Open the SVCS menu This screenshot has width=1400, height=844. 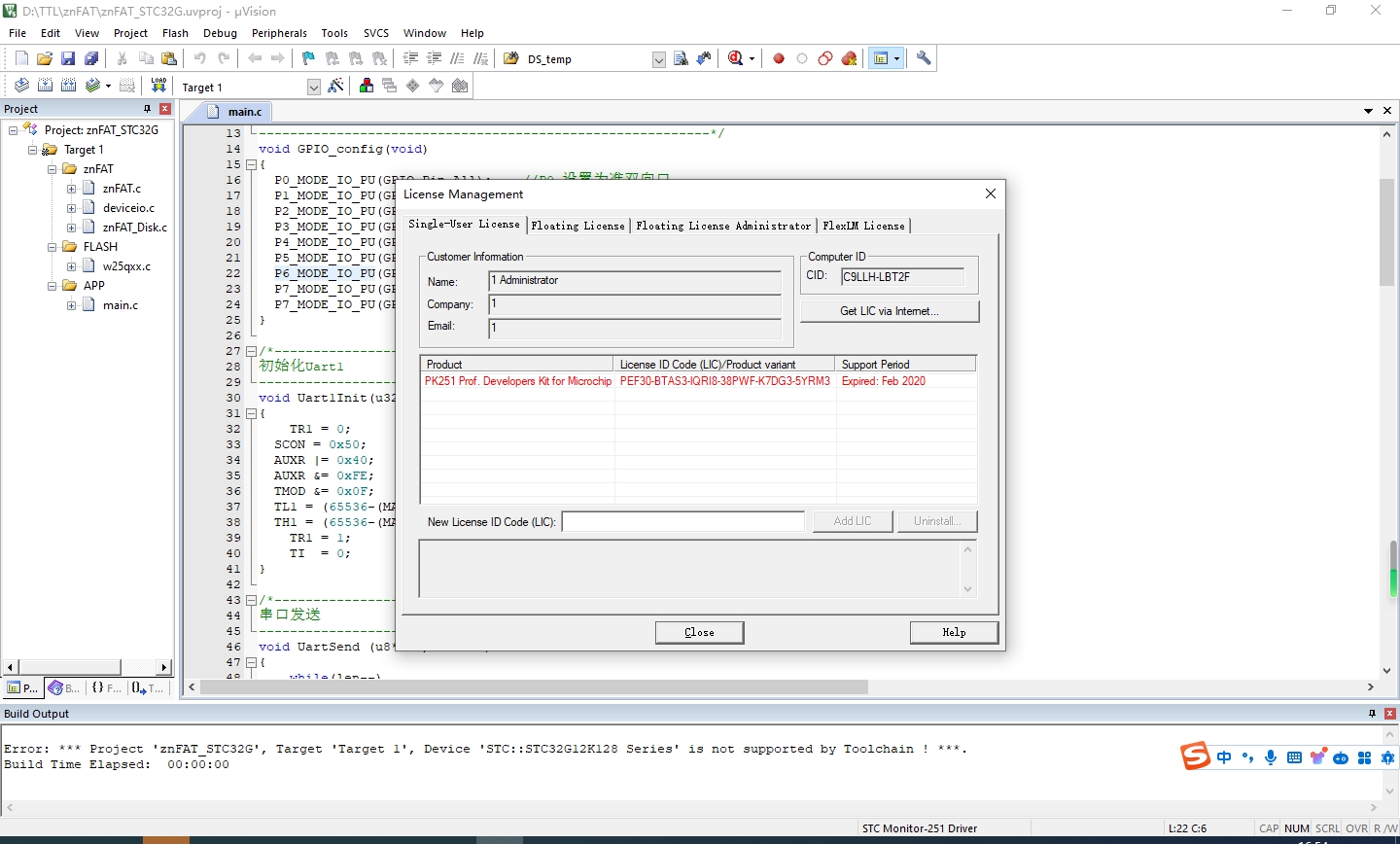(375, 33)
